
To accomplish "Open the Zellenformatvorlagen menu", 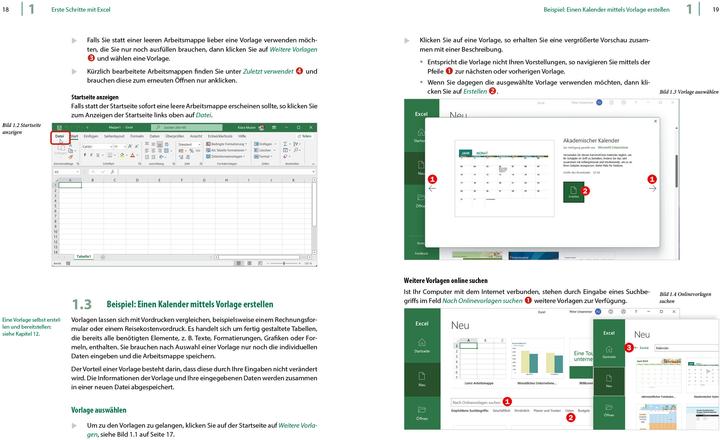I will pyautogui.click(x=225, y=156).
